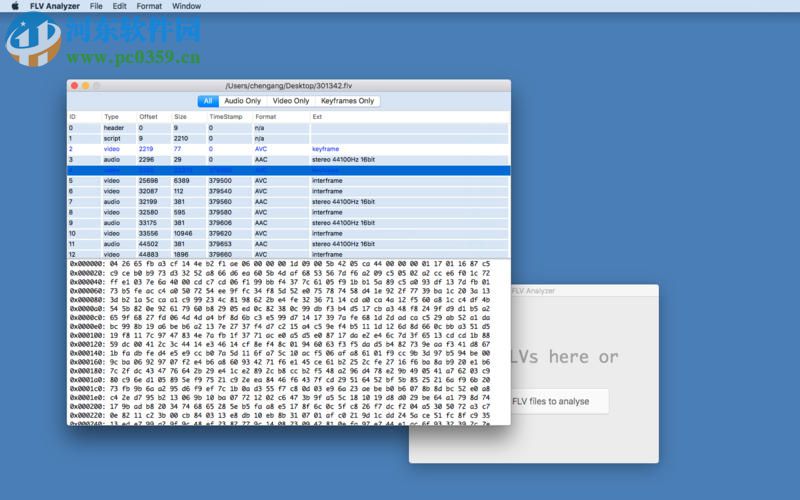Minimize the 301342.flv window
This screenshot has height=500, width=800.
pyautogui.click(x=86, y=86)
